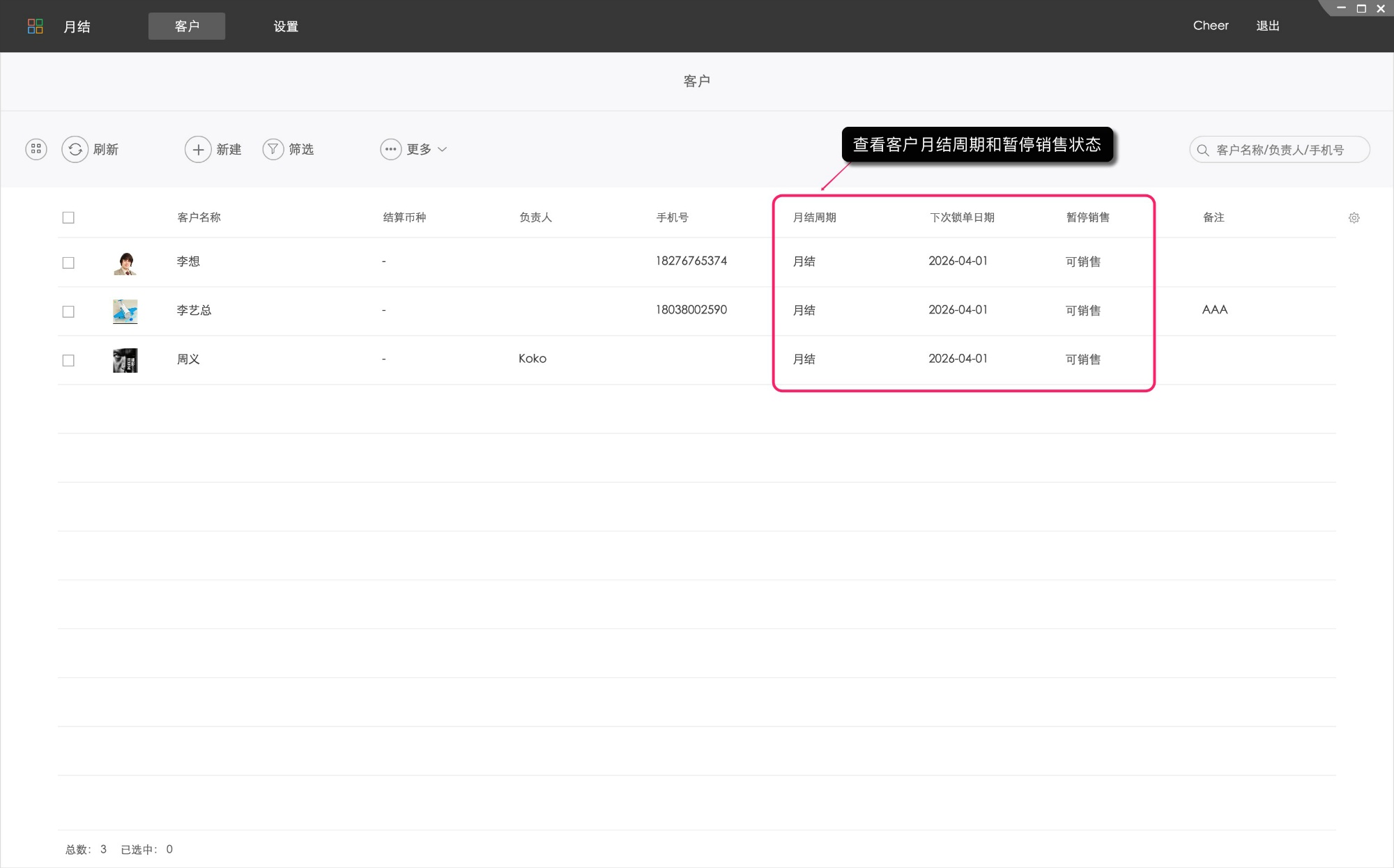The width and height of the screenshot is (1394, 868).
Task: Click the search magnifier icon
Action: 1202,150
